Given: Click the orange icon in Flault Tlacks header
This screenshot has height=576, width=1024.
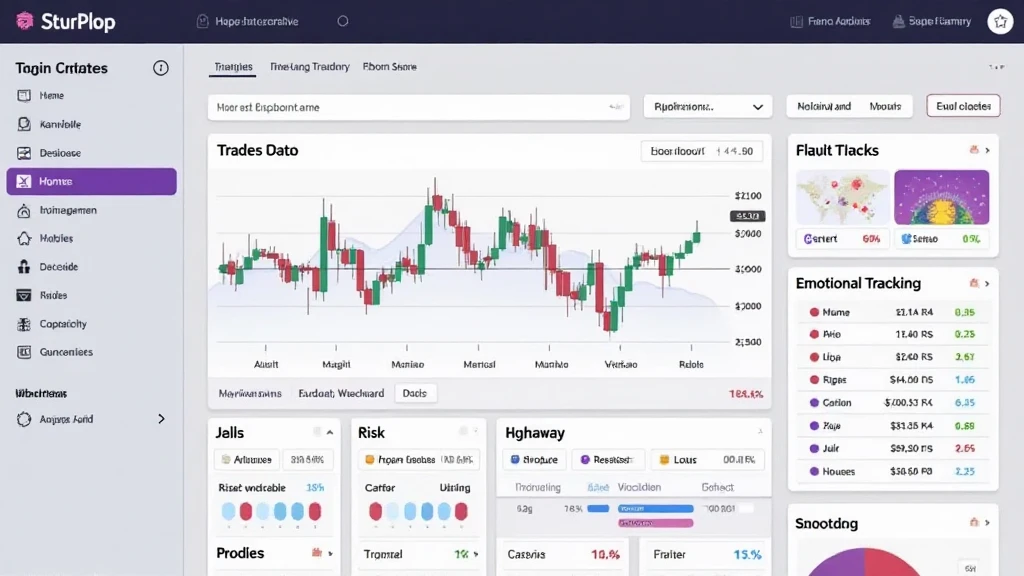Looking at the screenshot, I should pos(974,150).
